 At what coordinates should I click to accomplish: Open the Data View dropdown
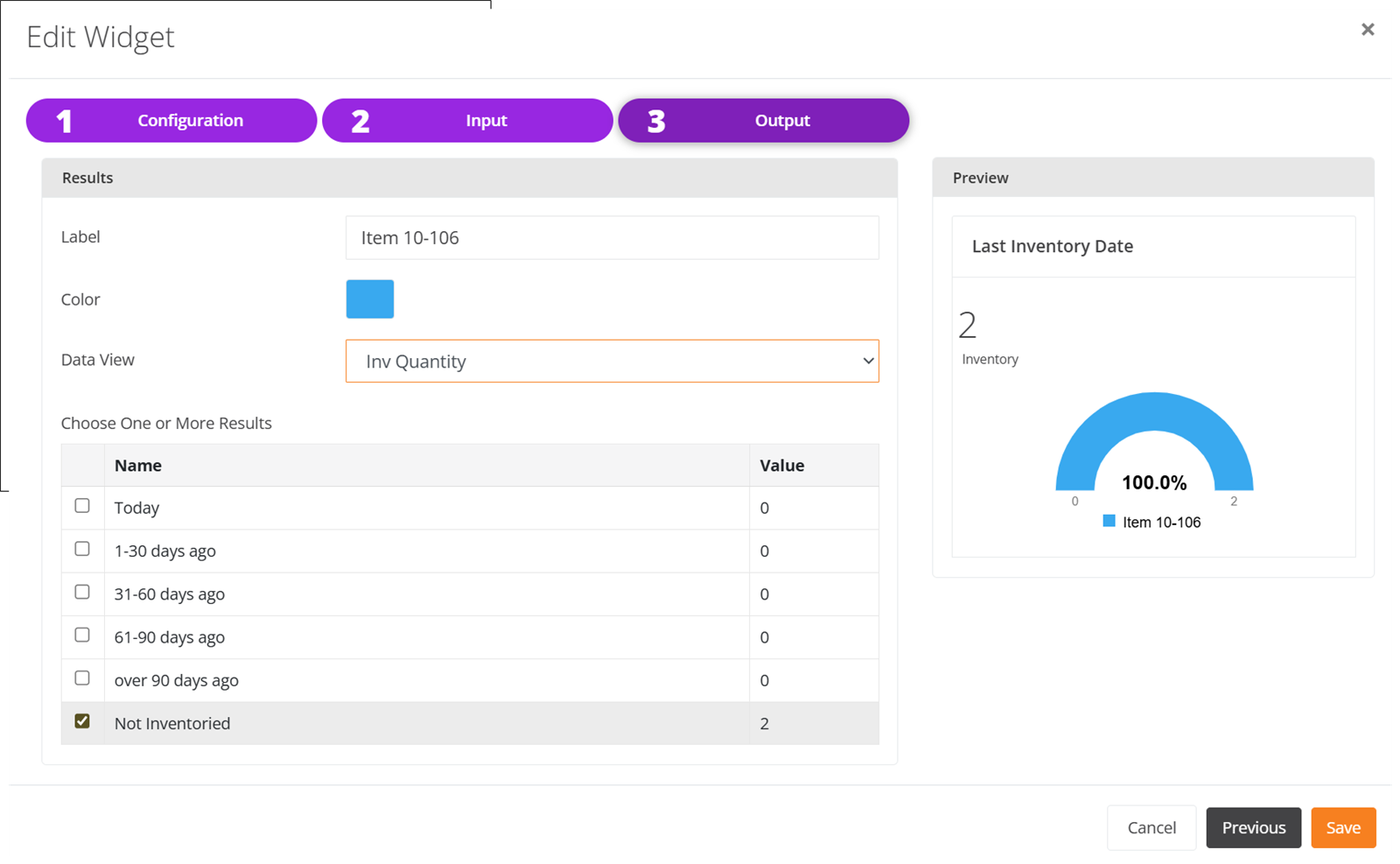click(x=612, y=361)
